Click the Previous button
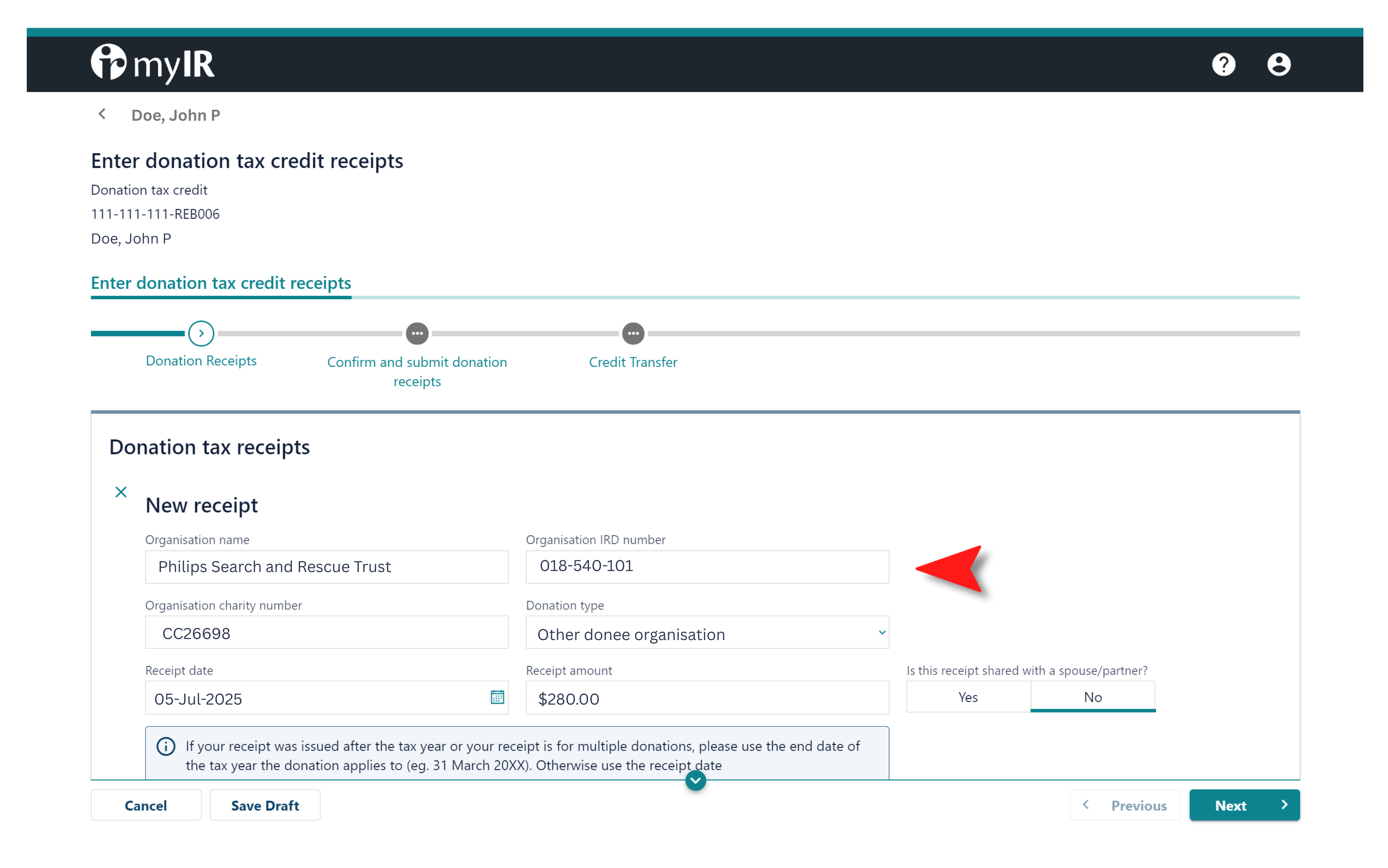Screen dimensions: 1388x868 (x=1125, y=805)
